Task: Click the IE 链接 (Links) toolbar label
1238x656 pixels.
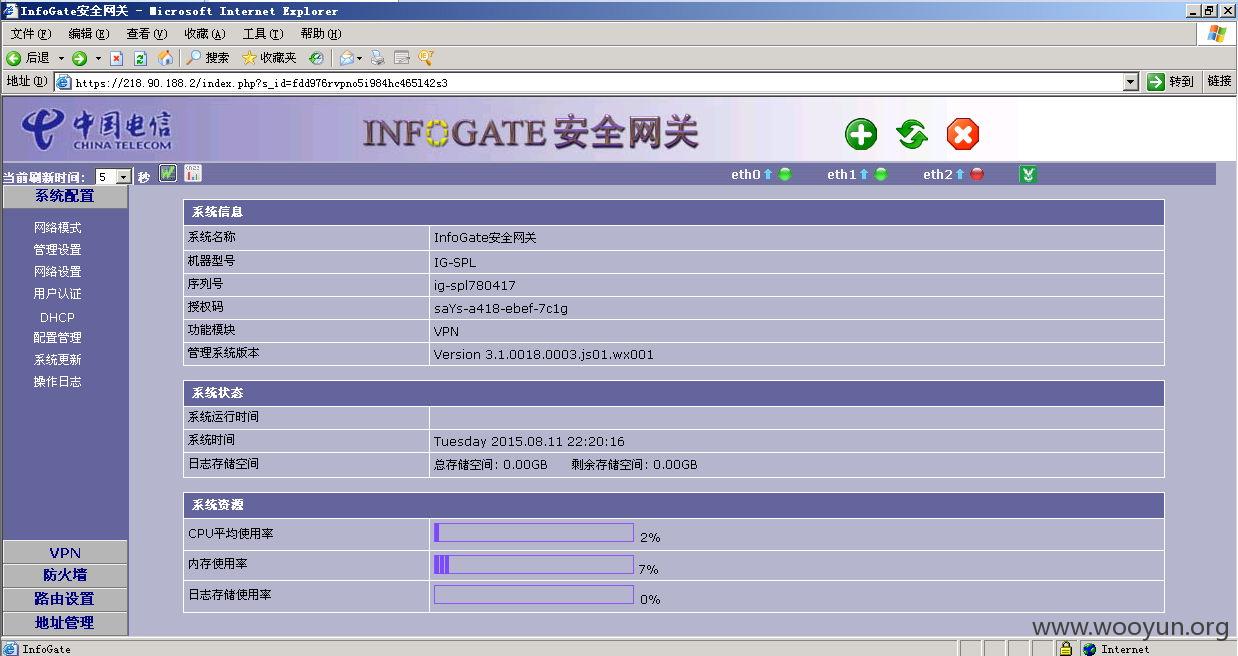Action: pos(1219,82)
